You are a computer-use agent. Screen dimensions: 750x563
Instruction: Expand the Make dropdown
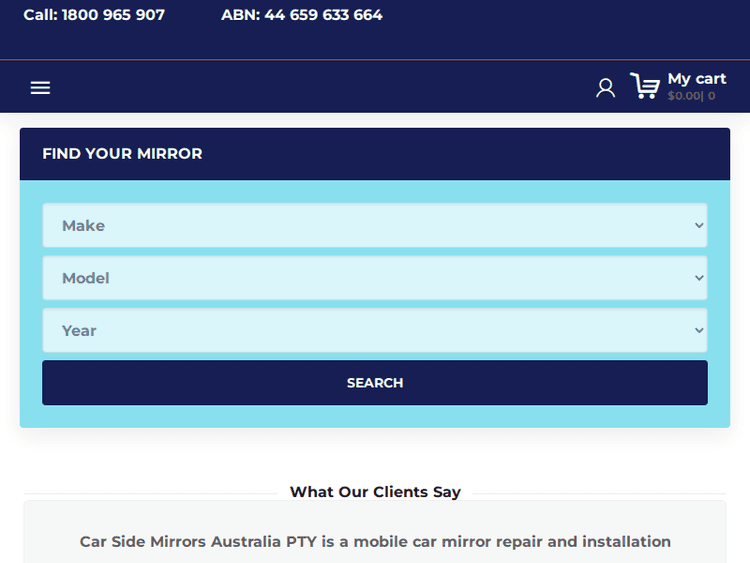[x=374, y=226]
